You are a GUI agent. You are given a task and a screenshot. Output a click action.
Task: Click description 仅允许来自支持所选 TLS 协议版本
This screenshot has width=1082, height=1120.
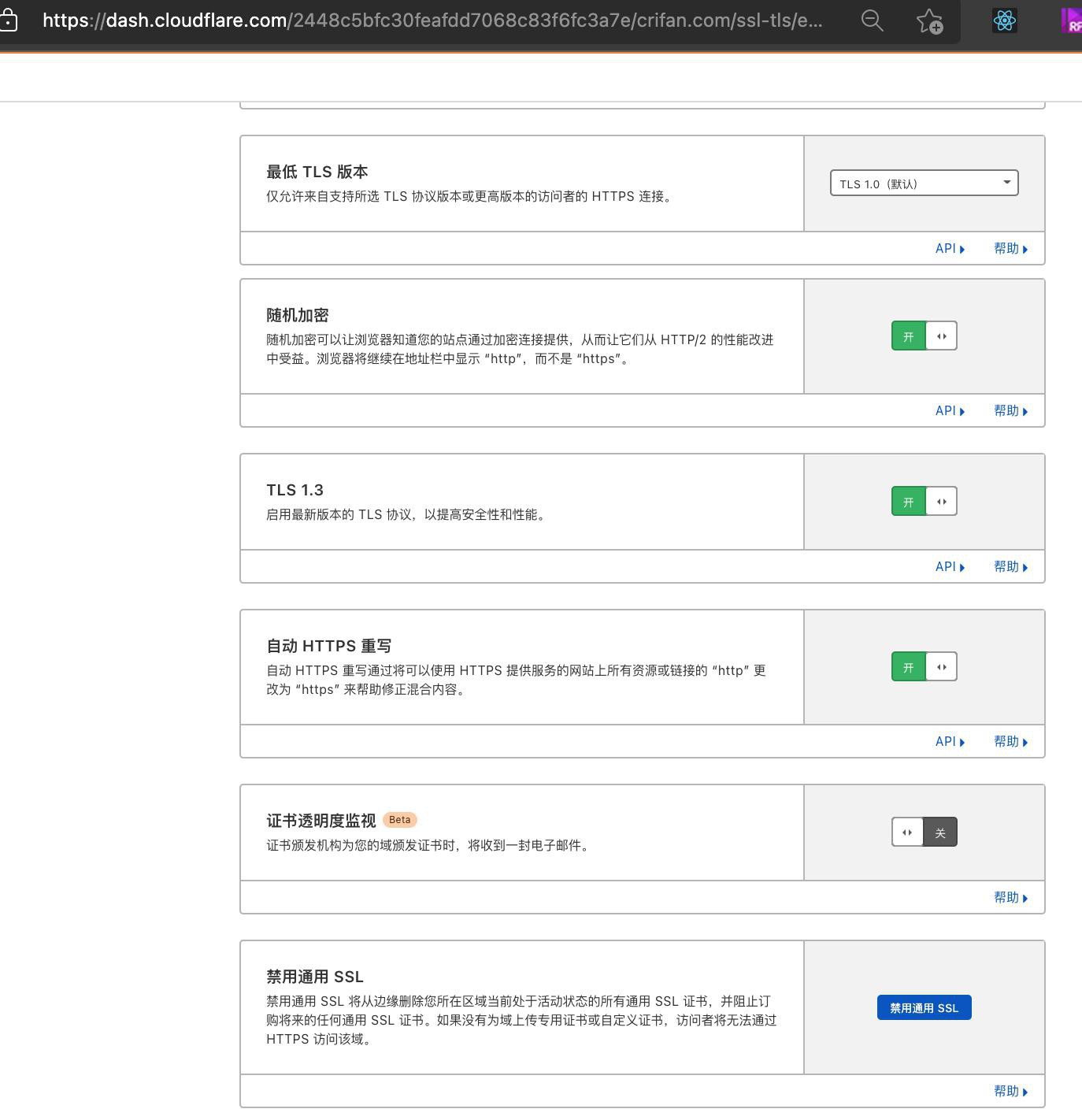471,197
